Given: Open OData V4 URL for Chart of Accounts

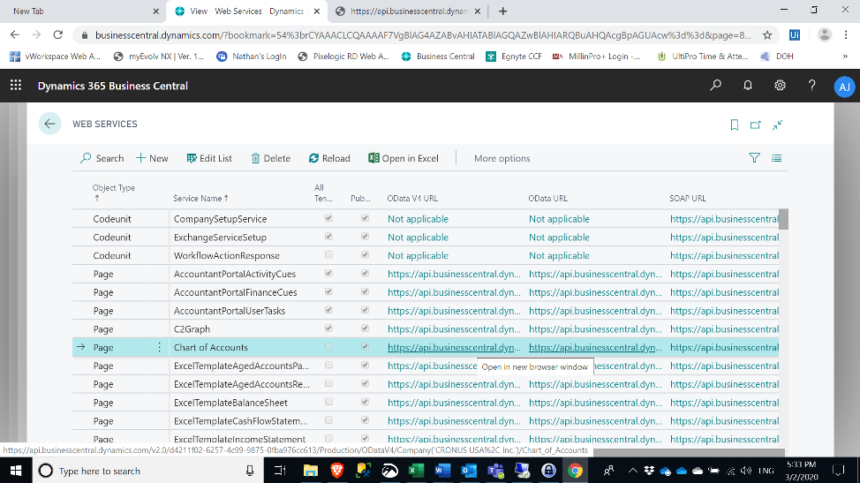Looking at the screenshot, I should point(454,347).
